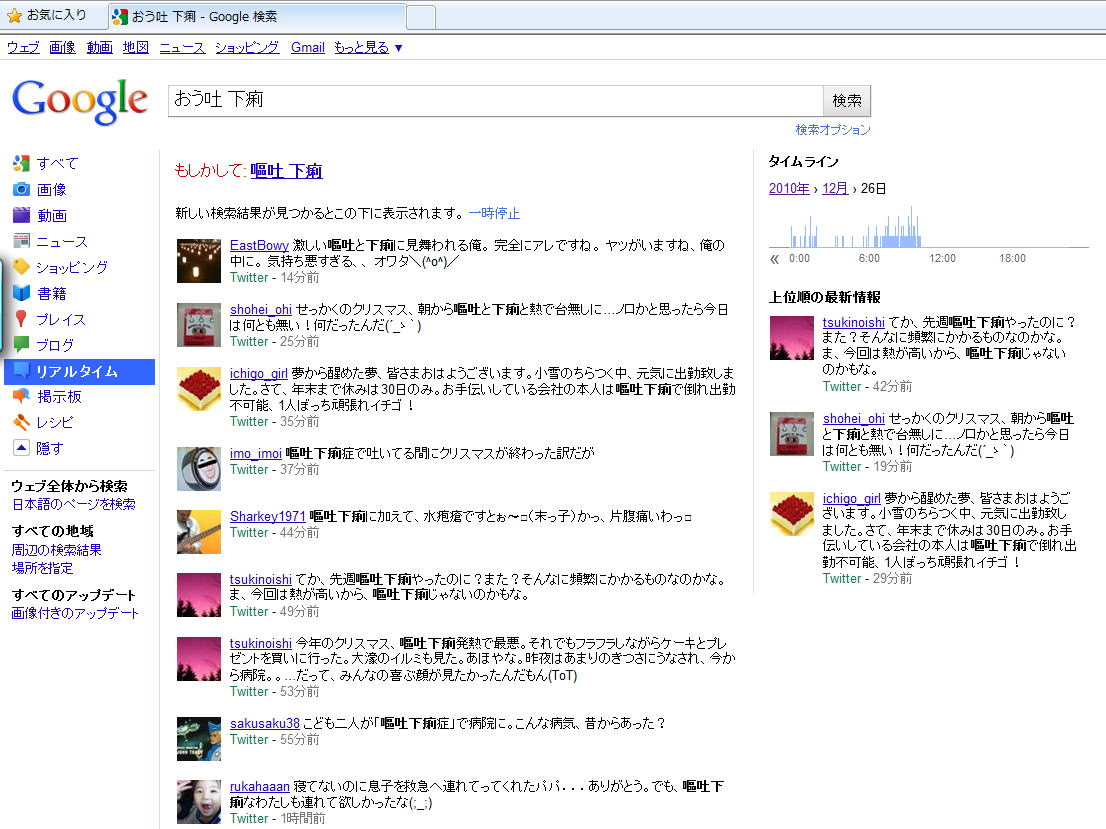Click 12月 in the timeline breadcrumb
The height and width of the screenshot is (829, 1106).
click(835, 188)
